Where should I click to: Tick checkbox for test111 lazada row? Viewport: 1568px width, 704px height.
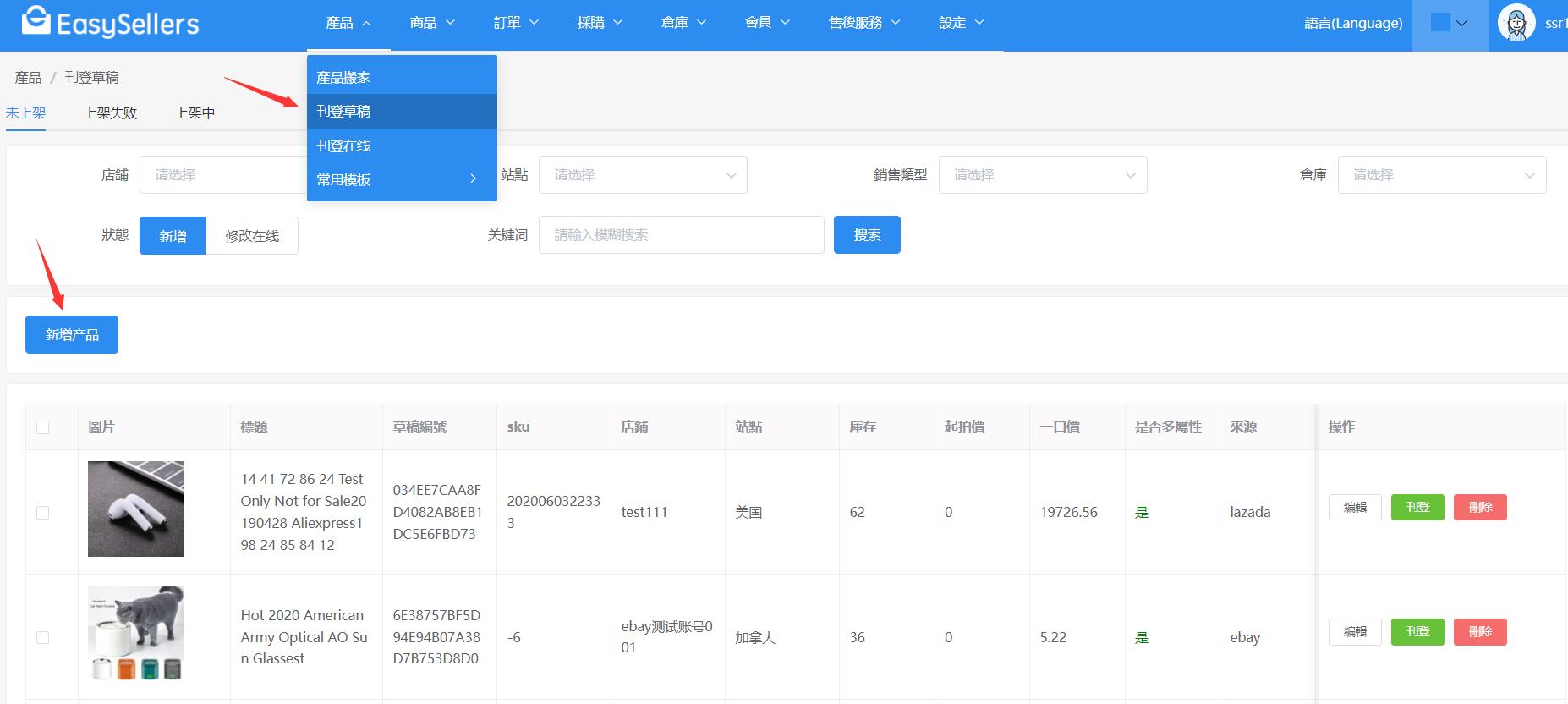tap(42, 513)
